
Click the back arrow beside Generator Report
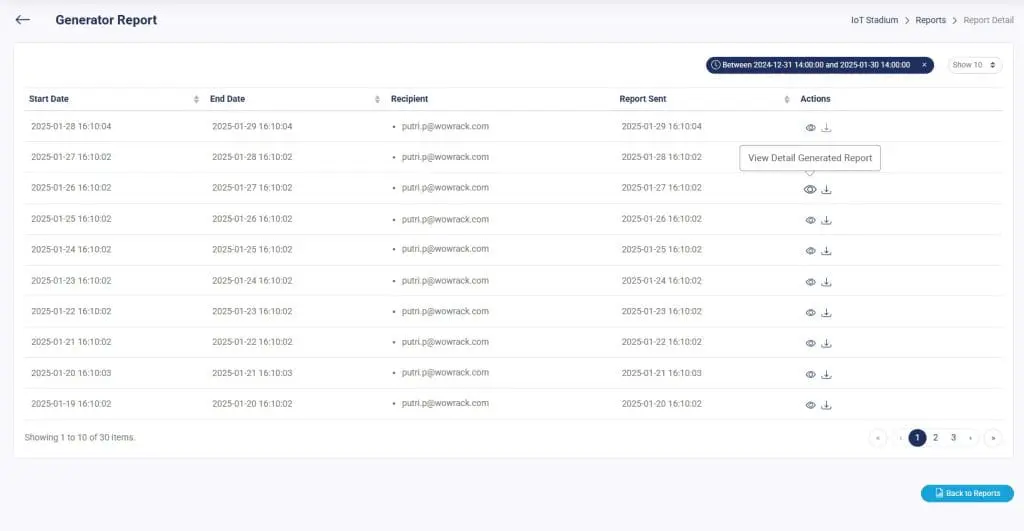(x=23, y=20)
